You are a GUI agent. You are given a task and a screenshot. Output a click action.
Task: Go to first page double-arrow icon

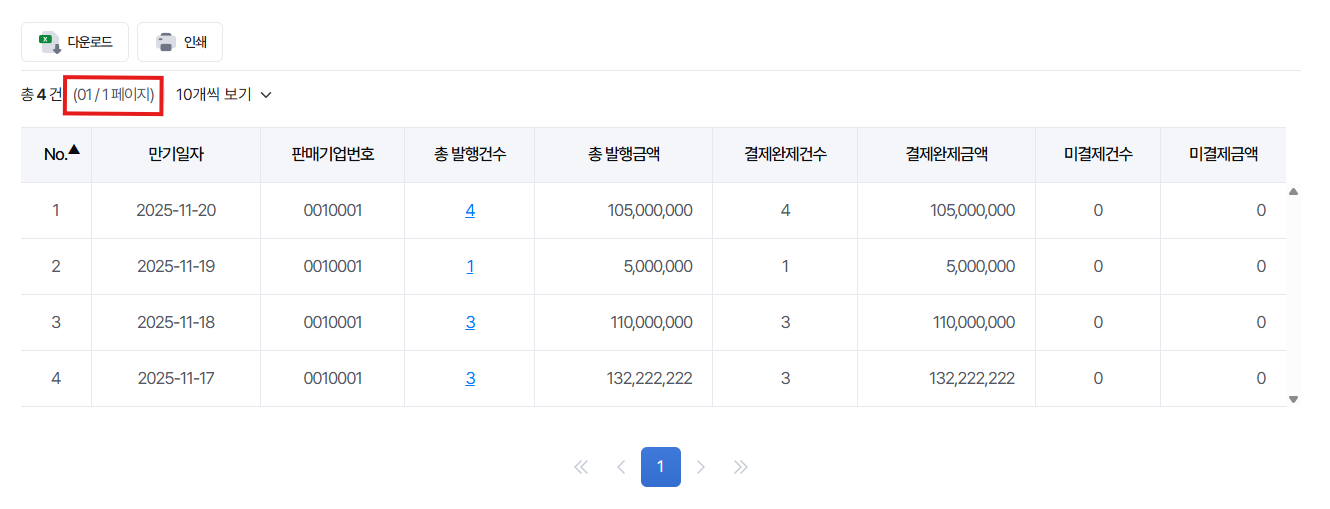(x=581, y=467)
